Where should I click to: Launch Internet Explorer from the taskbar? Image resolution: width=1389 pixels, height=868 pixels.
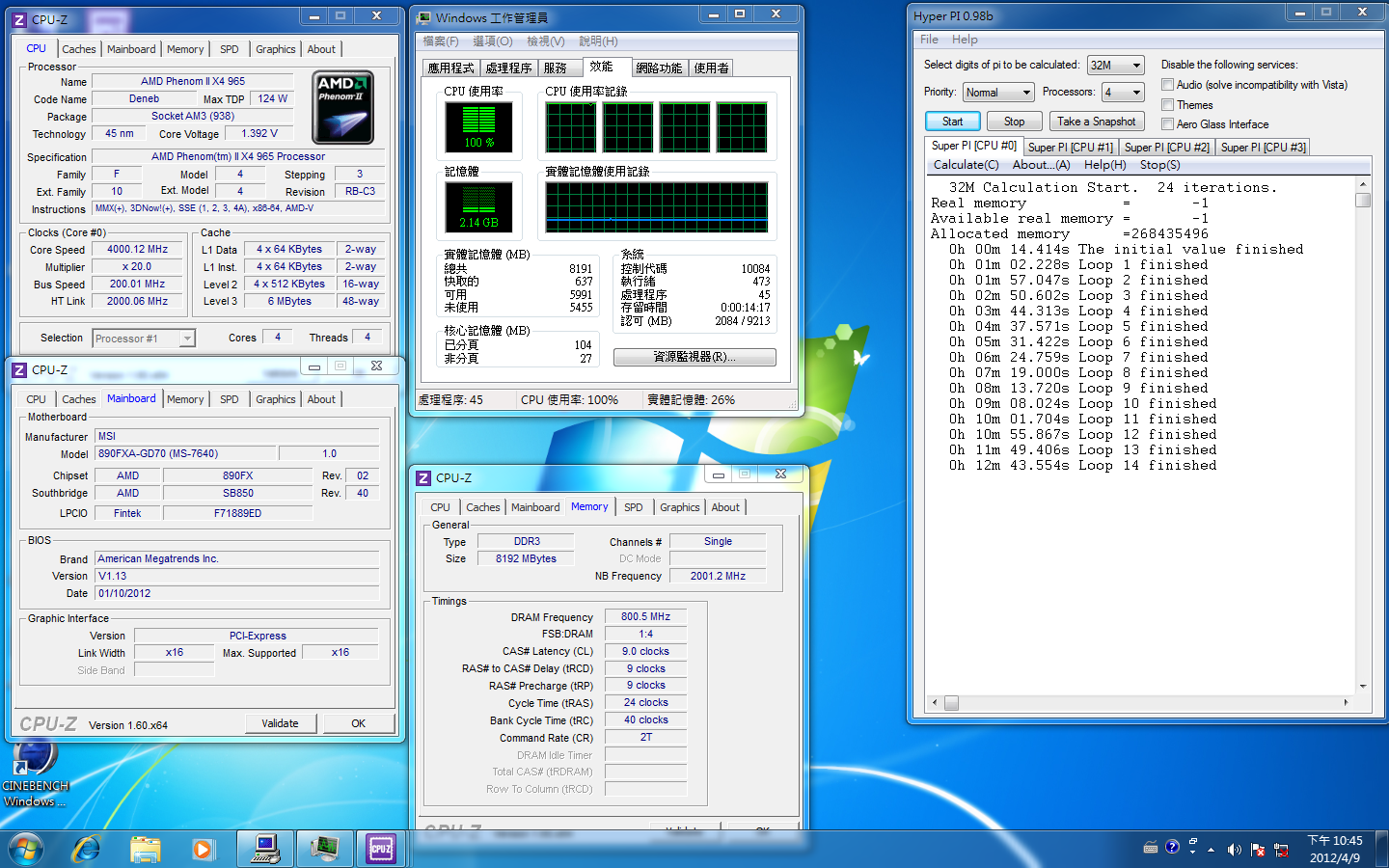[x=87, y=849]
